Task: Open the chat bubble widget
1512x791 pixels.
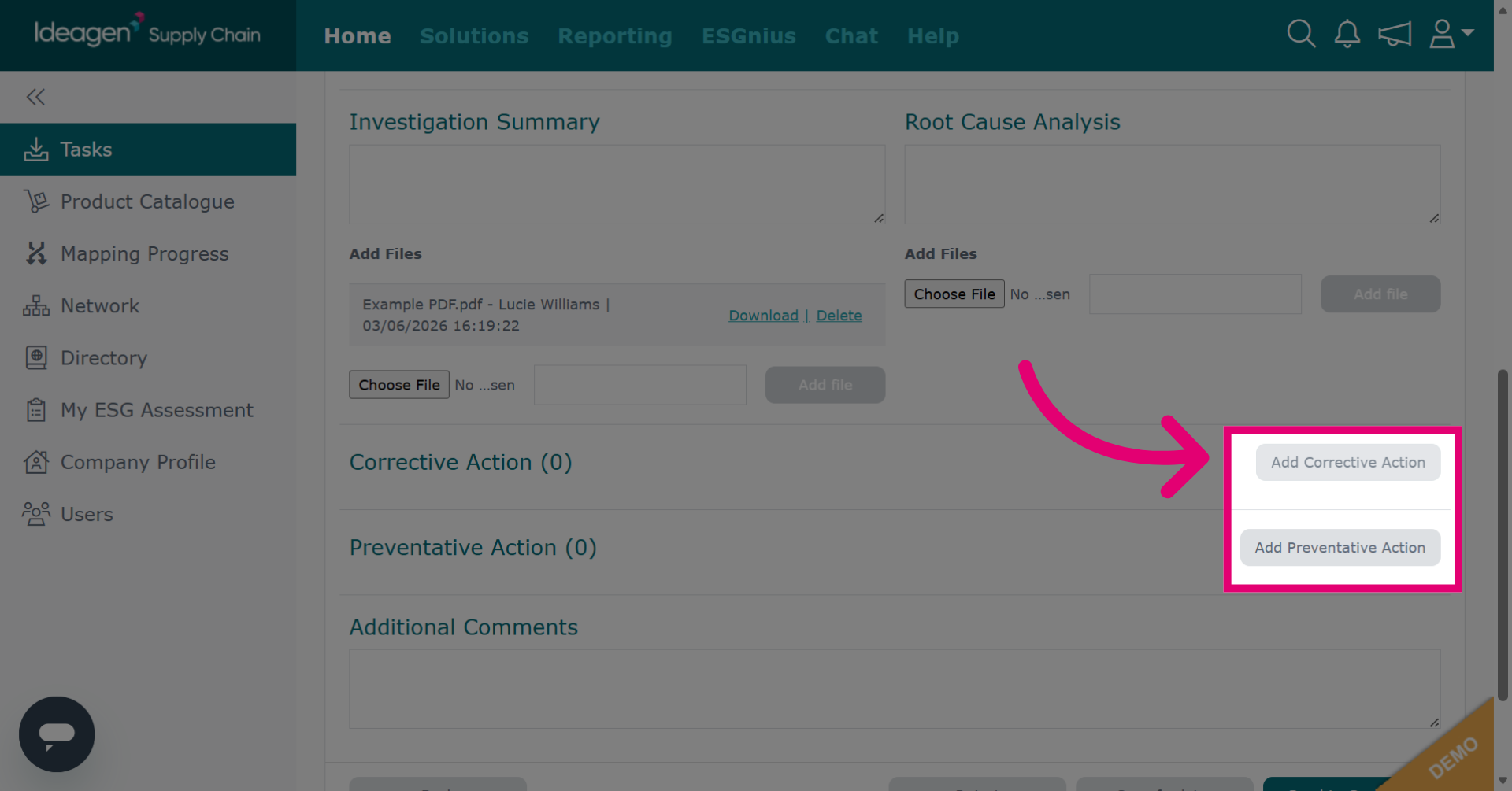Action: (57, 734)
